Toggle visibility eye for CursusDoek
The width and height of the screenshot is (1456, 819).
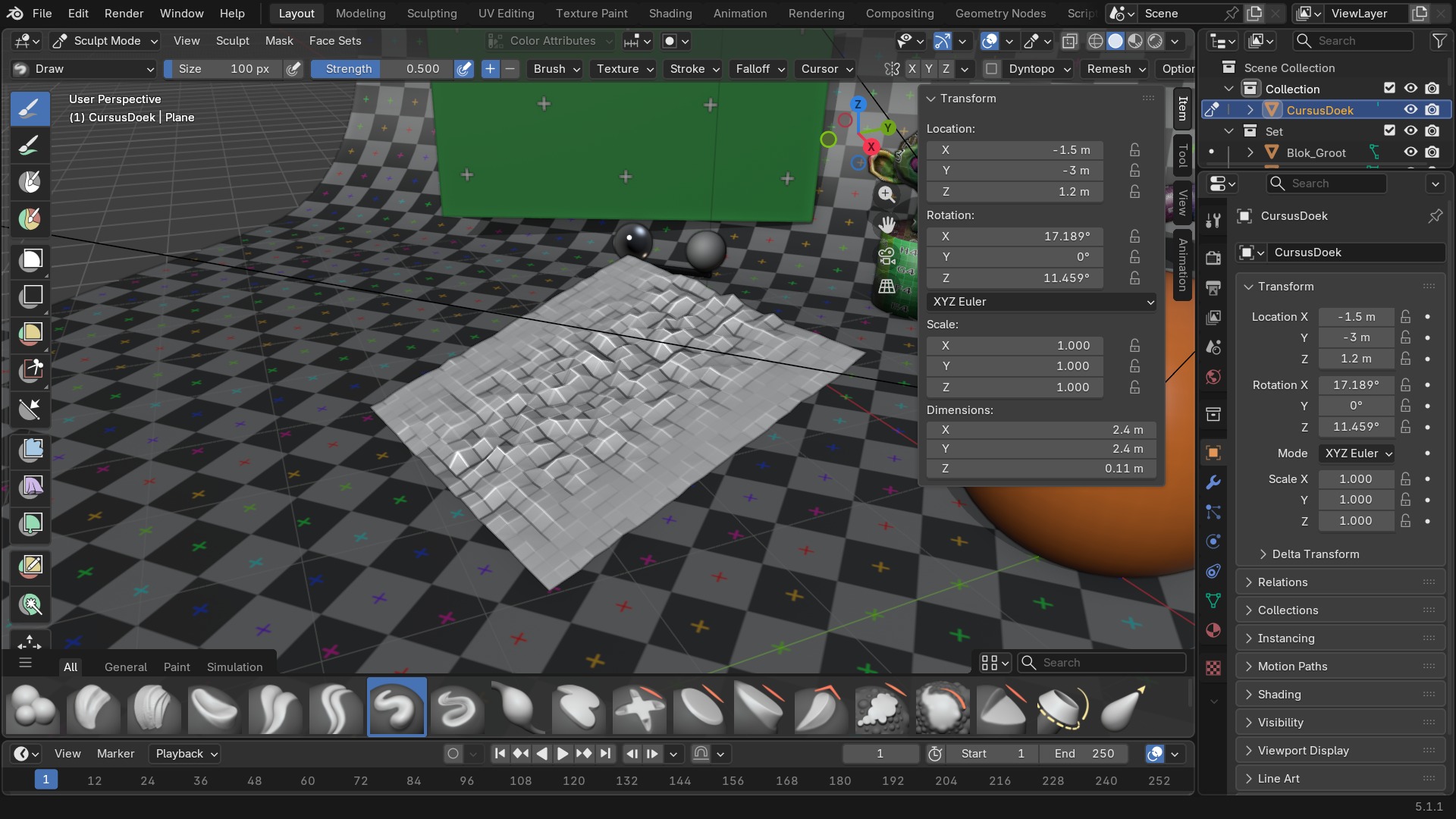(x=1410, y=110)
